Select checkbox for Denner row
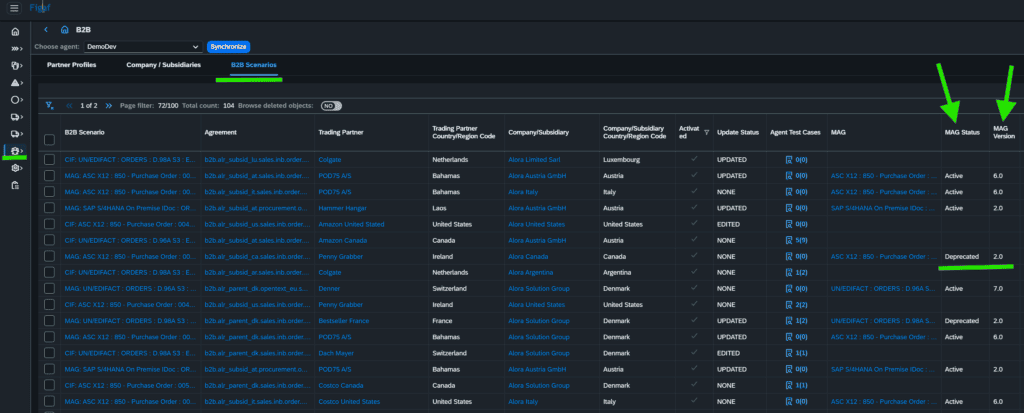The height and width of the screenshot is (413, 1024). point(49,288)
